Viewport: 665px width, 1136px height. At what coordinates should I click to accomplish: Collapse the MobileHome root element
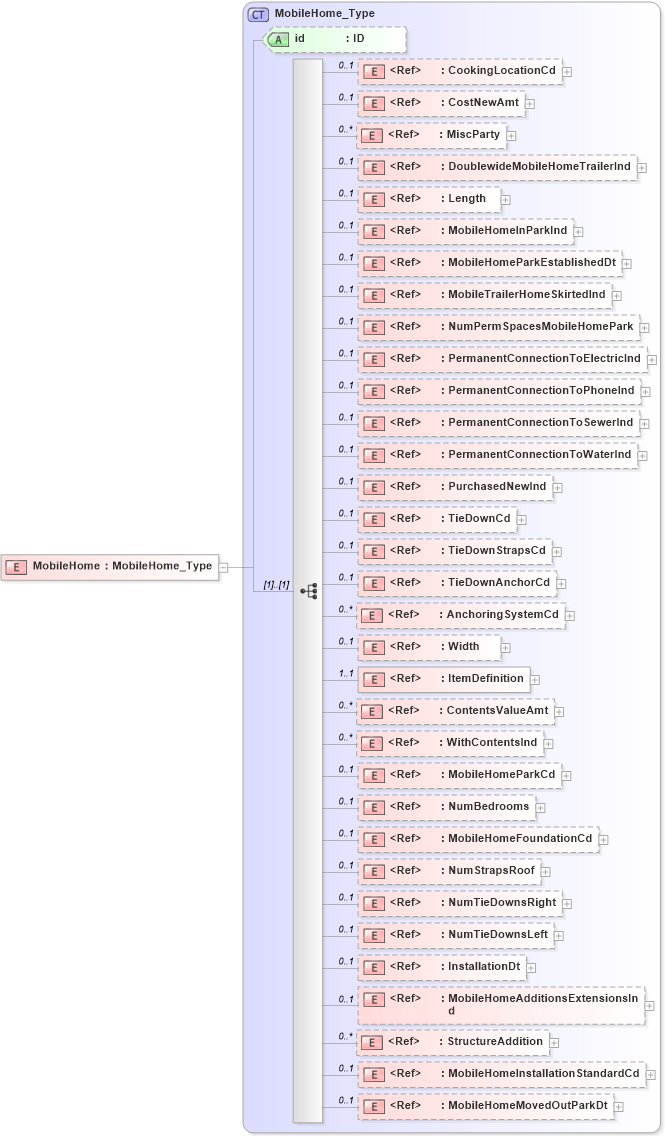224,567
